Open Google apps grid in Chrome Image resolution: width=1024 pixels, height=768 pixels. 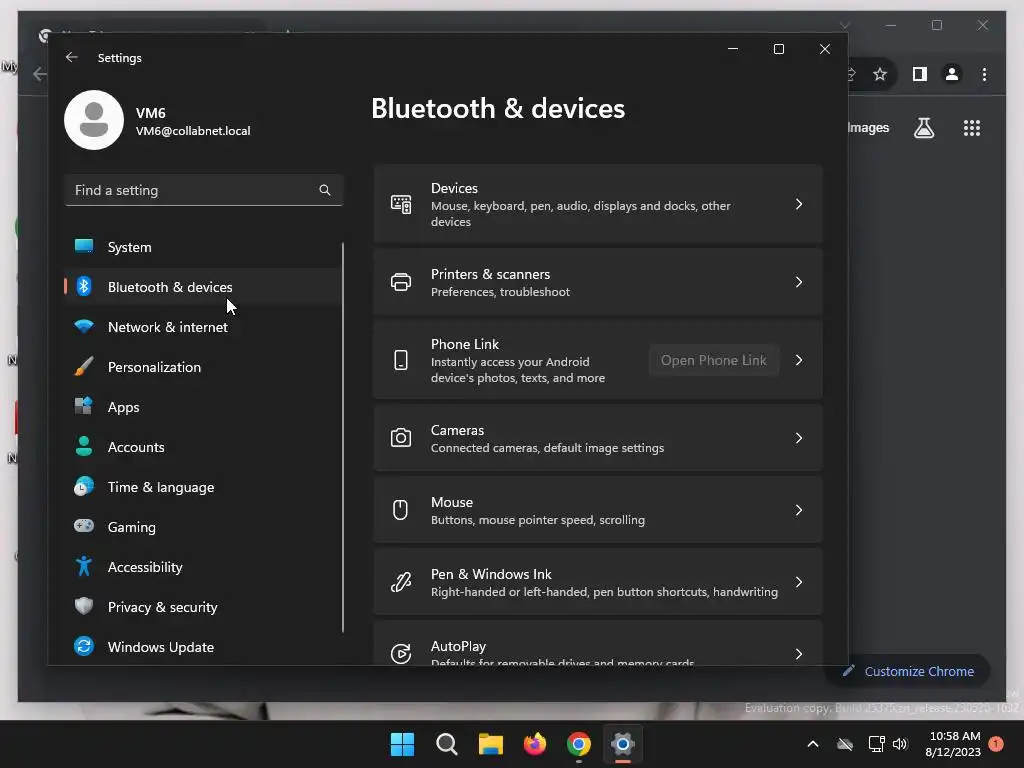click(972, 128)
